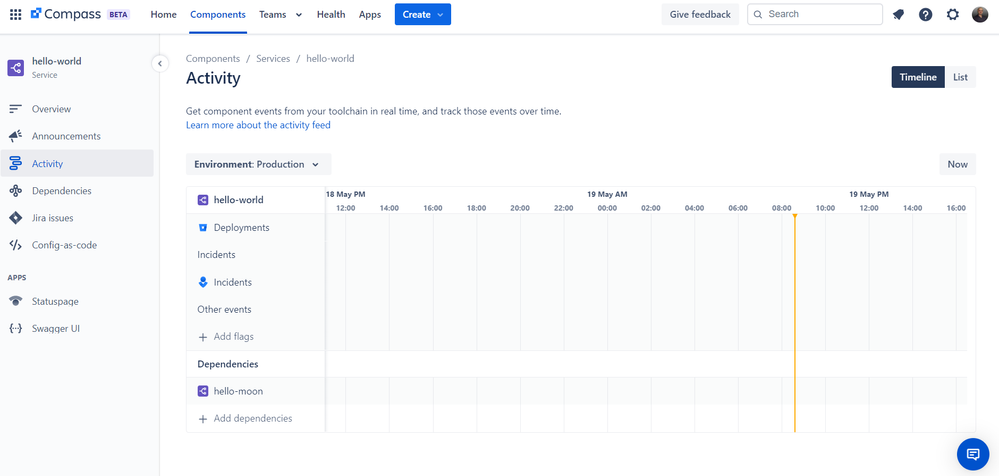Viewport: 999px width, 476px height.
Task: Click the search magnifier icon
Action: click(x=758, y=14)
